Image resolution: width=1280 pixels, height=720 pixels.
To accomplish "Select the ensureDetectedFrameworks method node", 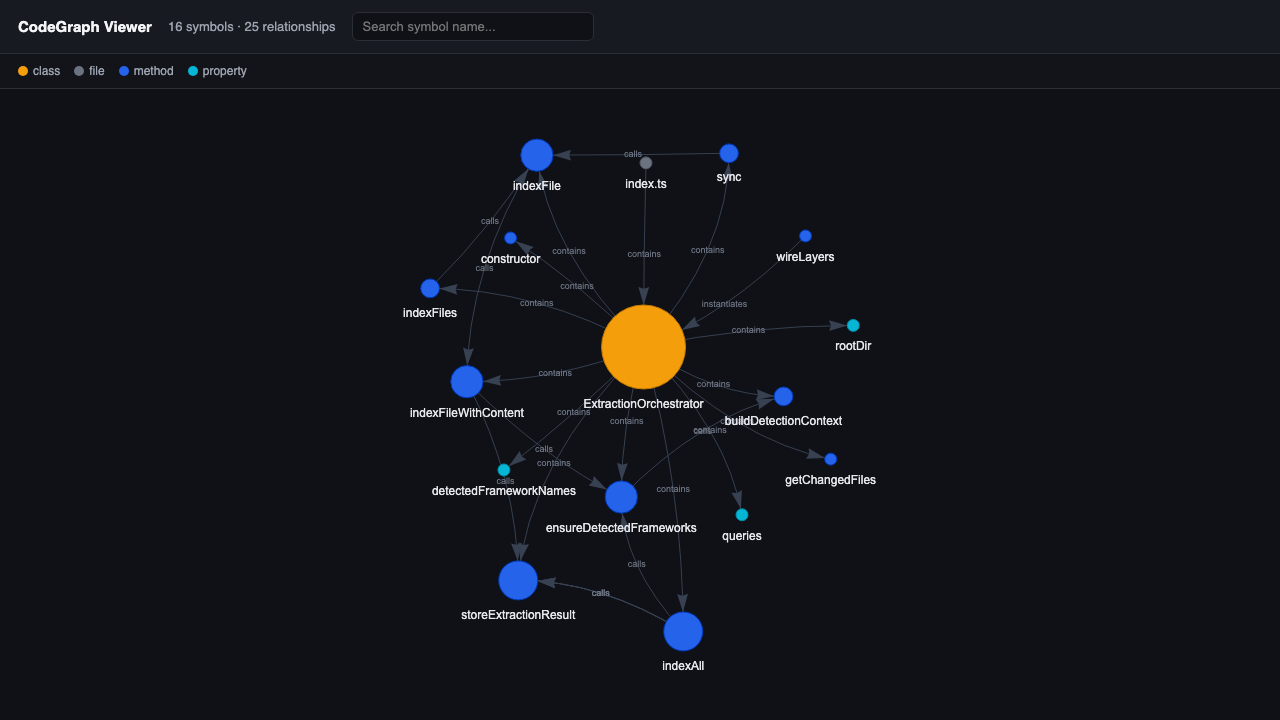I will (621, 497).
